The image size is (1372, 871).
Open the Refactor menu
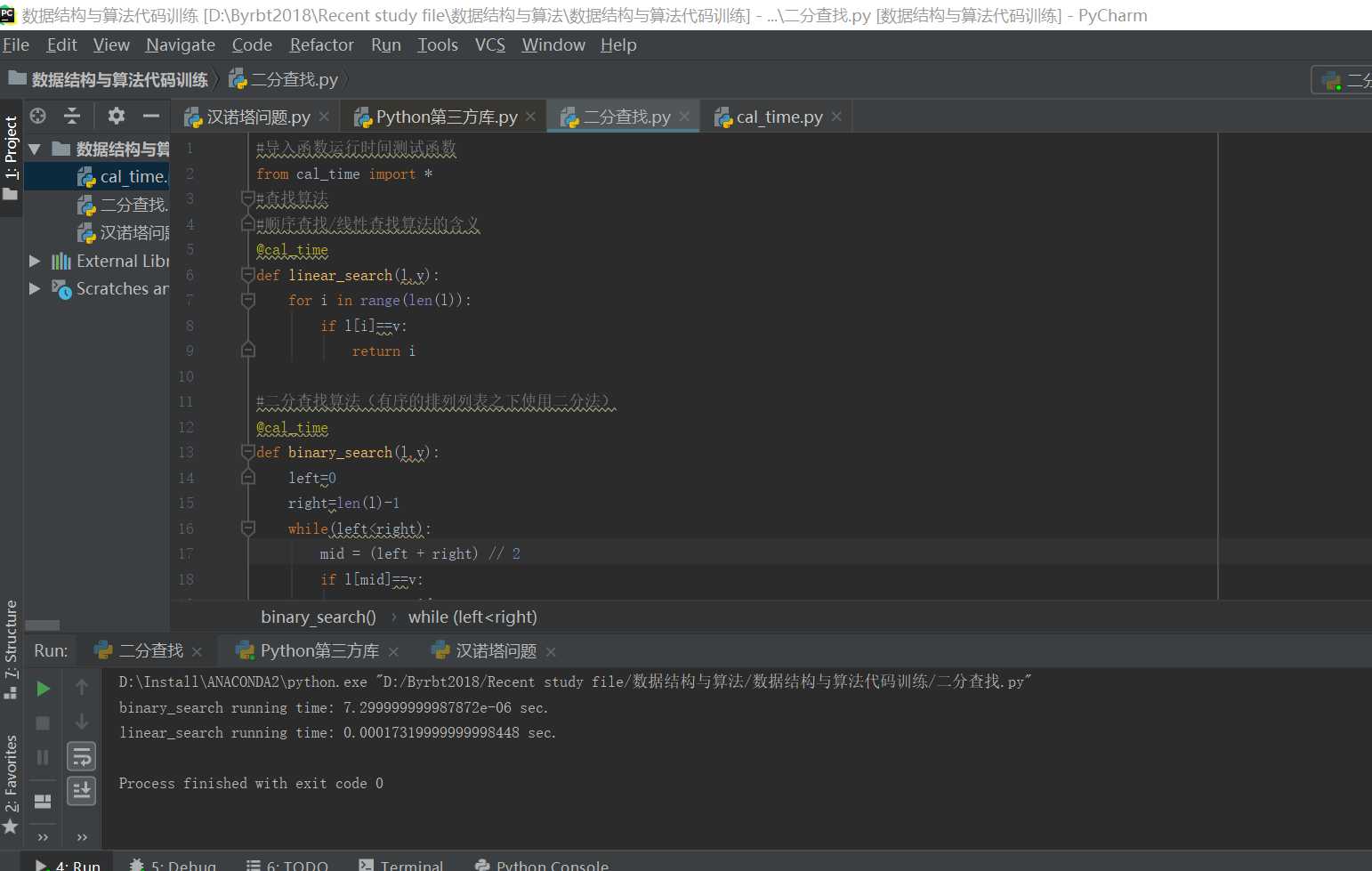pyautogui.click(x=321, y=44)
